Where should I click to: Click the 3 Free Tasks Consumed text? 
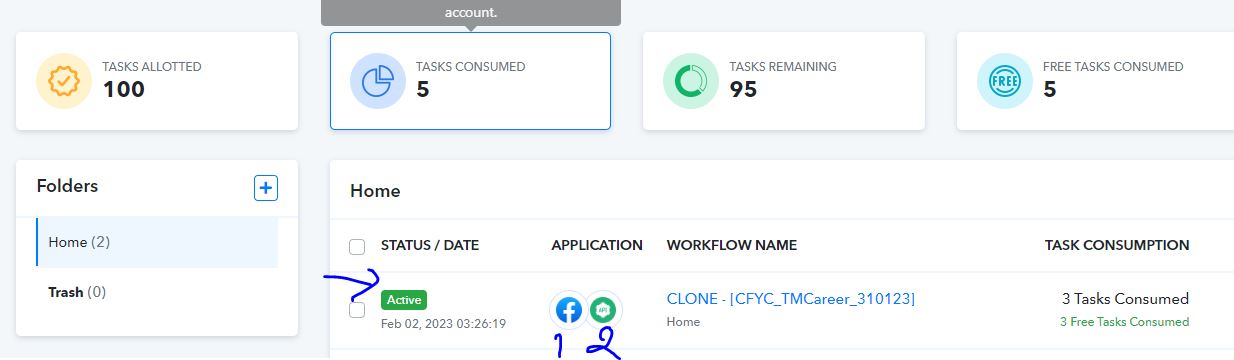pyautogui.click(x=1124, y=322)
